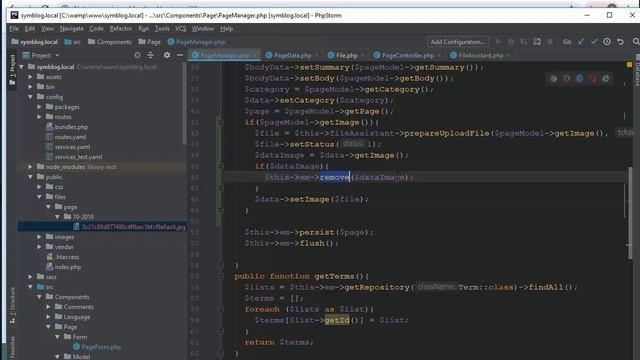Expand the assets folder
640x360 pixels.
click(x=31, y=77)
